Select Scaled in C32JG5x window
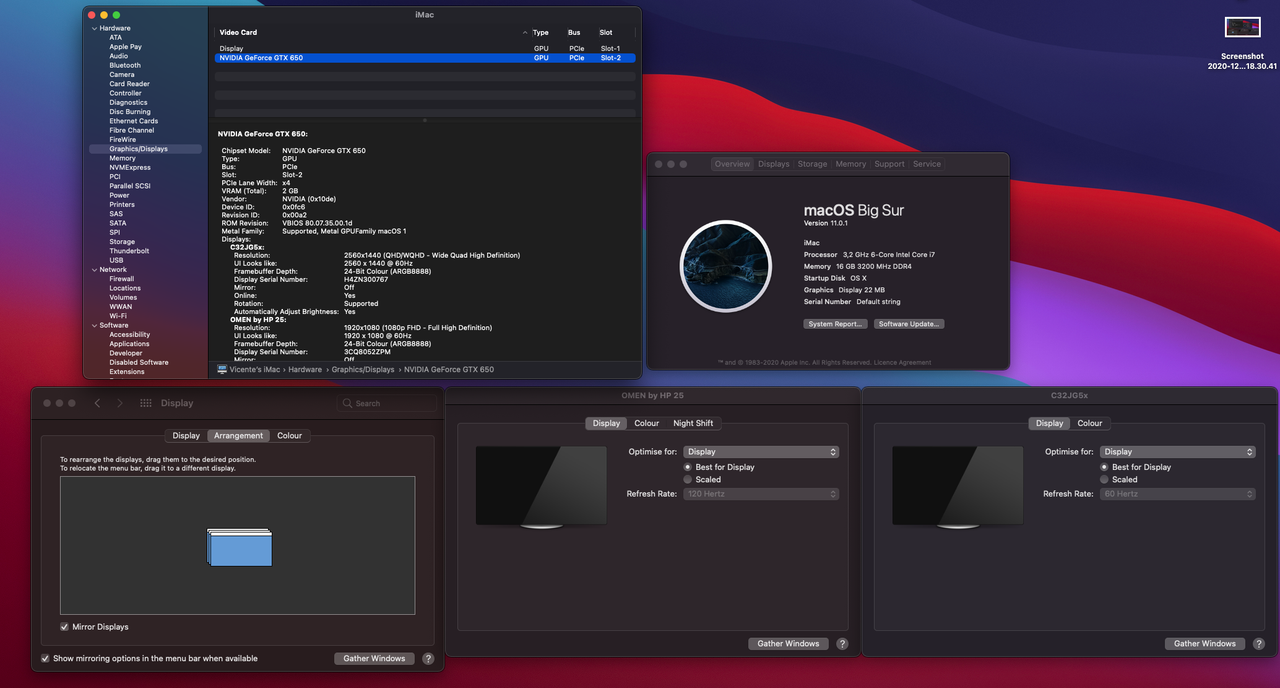The height and width of the screenshot is (688, 1280). click(1105, 479)
